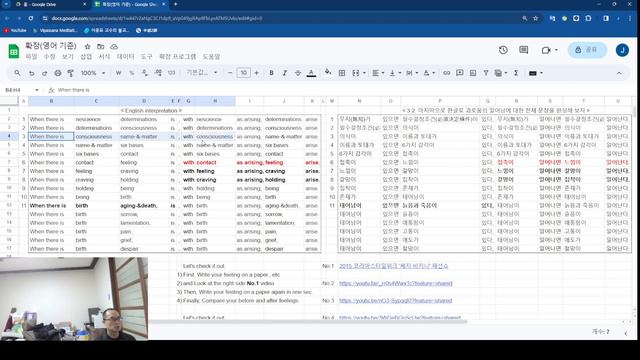The image size is (640, 360).
Task: Open the No 3 youtu.be link
Action: pos(396,300)
